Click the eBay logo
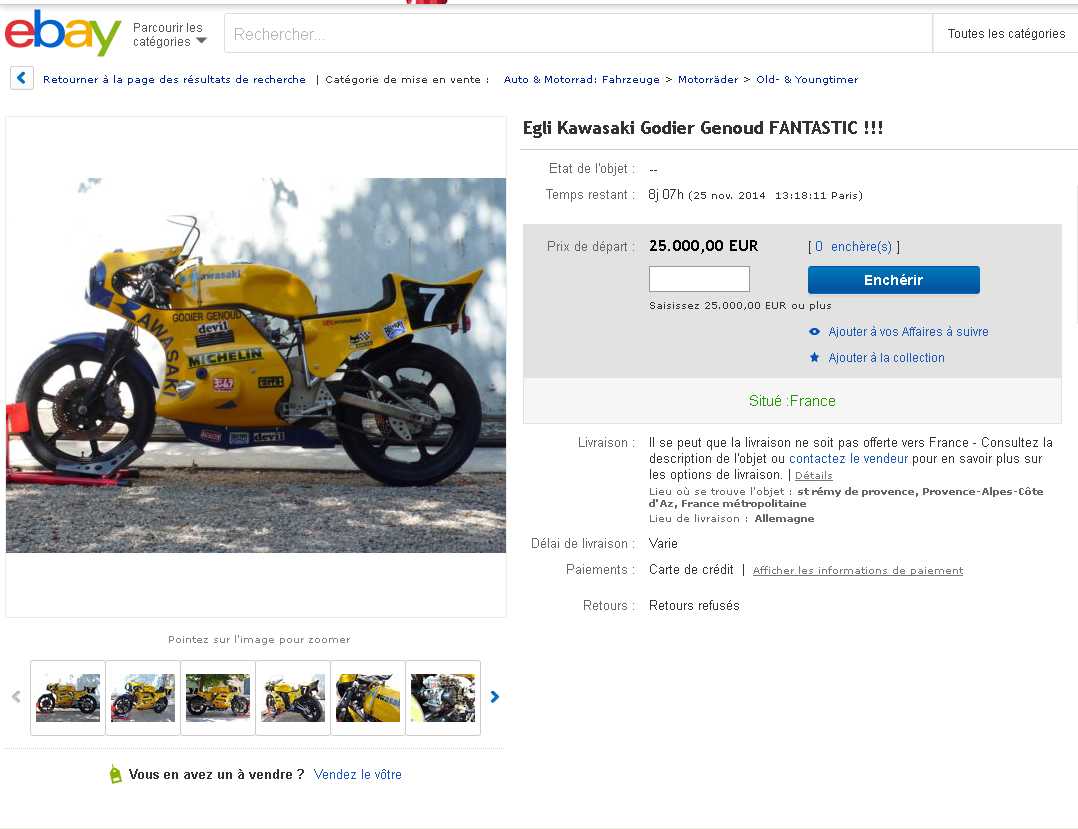This screenshot has width=1078, height=829. click(63, 32)
